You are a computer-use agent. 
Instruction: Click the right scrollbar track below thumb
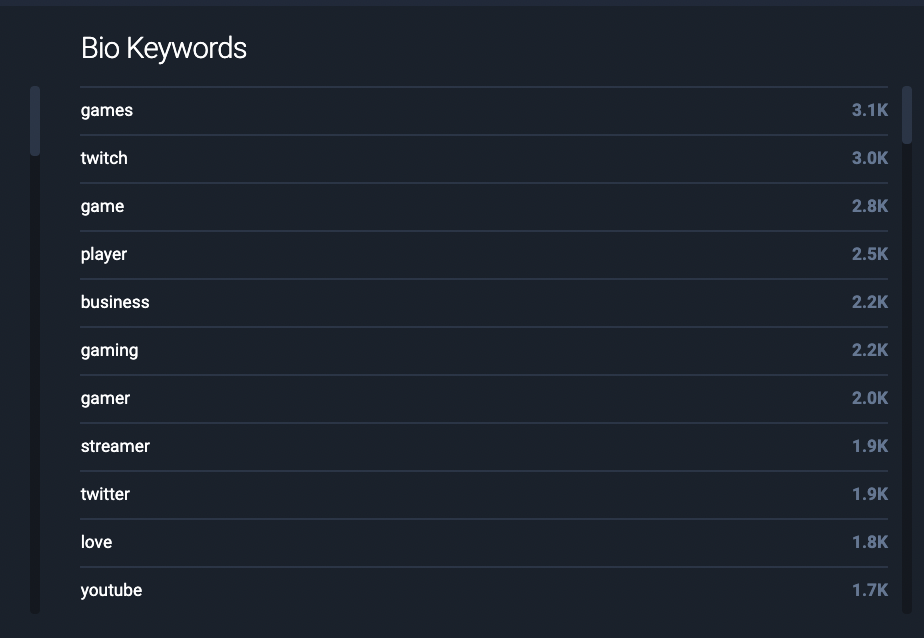(907, 378)
